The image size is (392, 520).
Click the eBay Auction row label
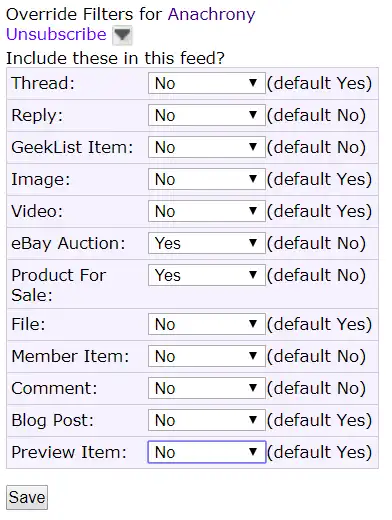(68, 243)
